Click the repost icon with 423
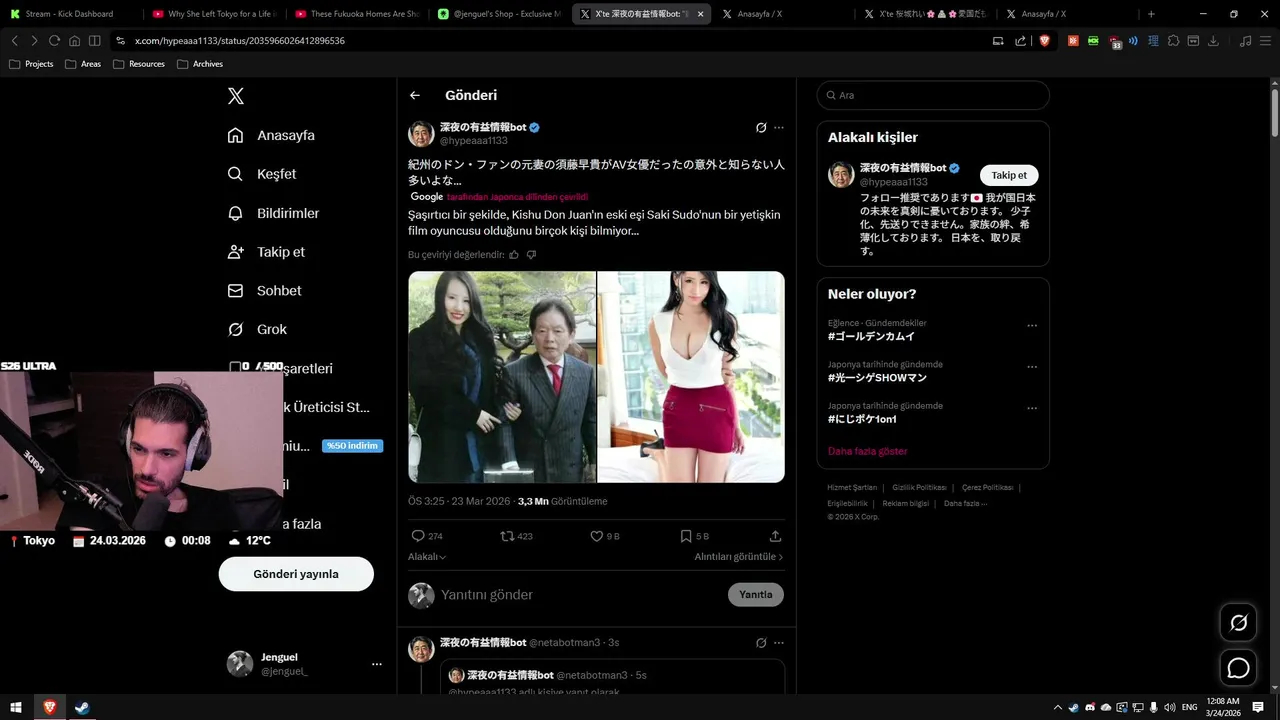Viewport: 1280px width, 720px height. point(507,536)
